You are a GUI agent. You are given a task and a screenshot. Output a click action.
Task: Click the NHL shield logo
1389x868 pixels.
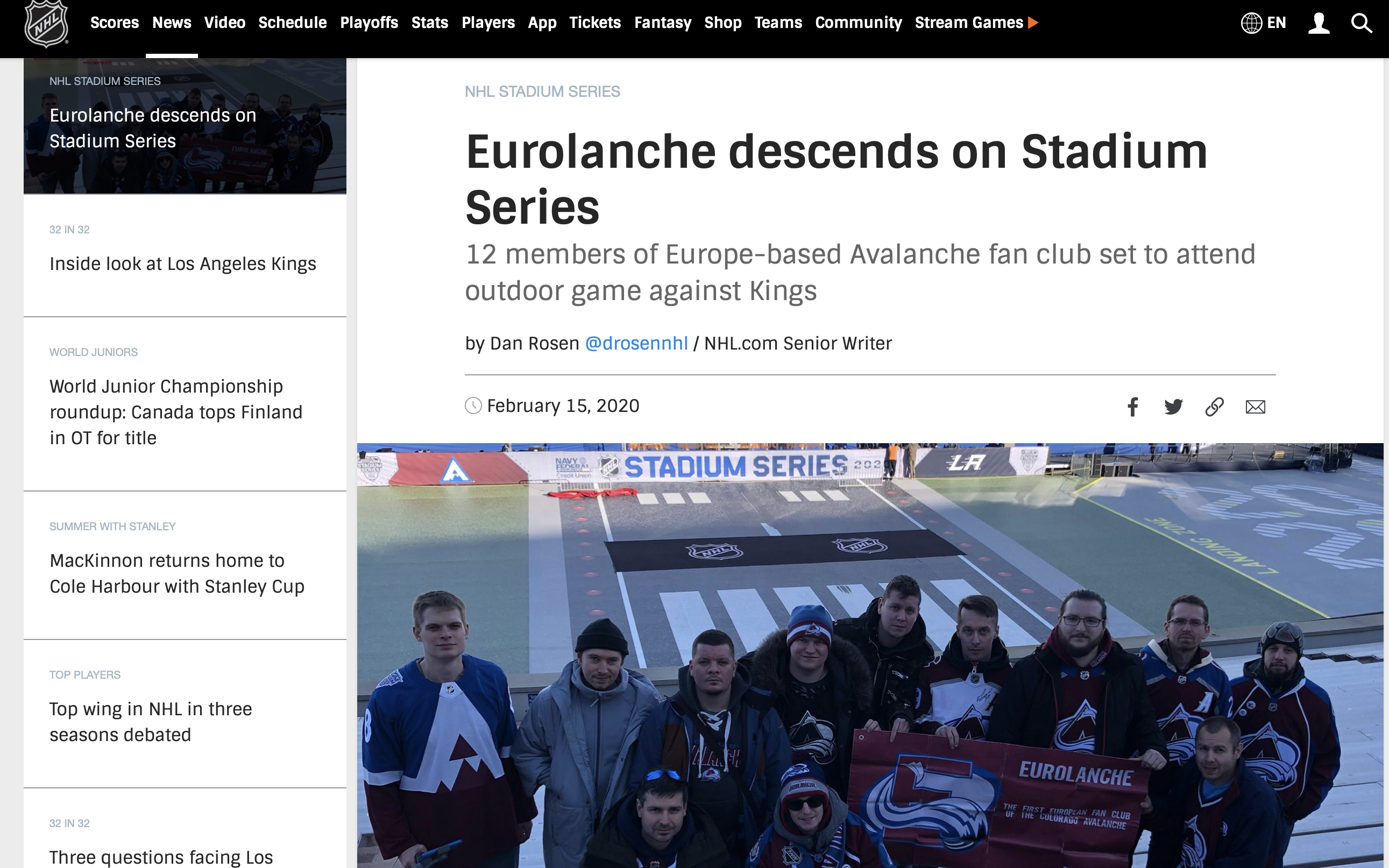(x=46, y=23)
